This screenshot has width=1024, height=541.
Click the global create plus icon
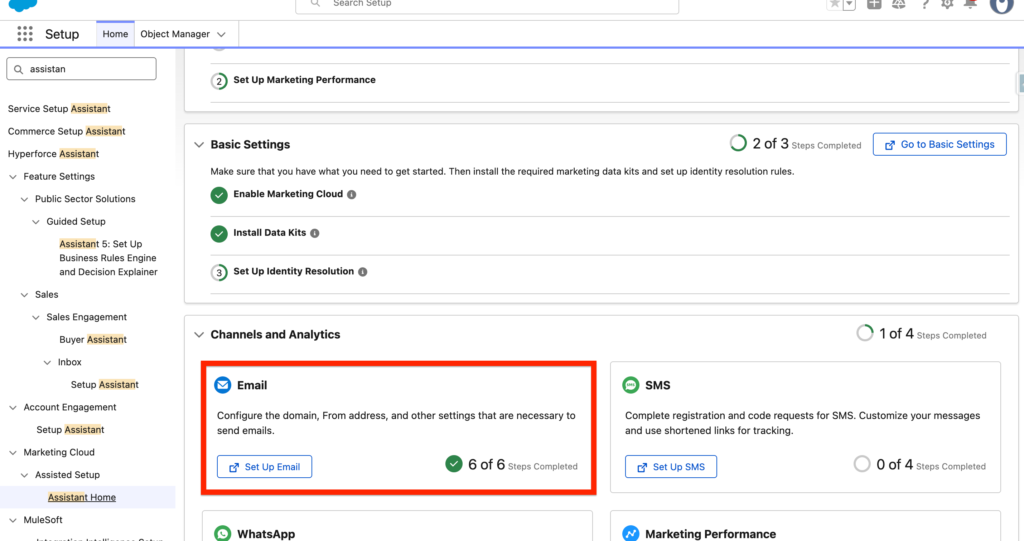point(875,4)
